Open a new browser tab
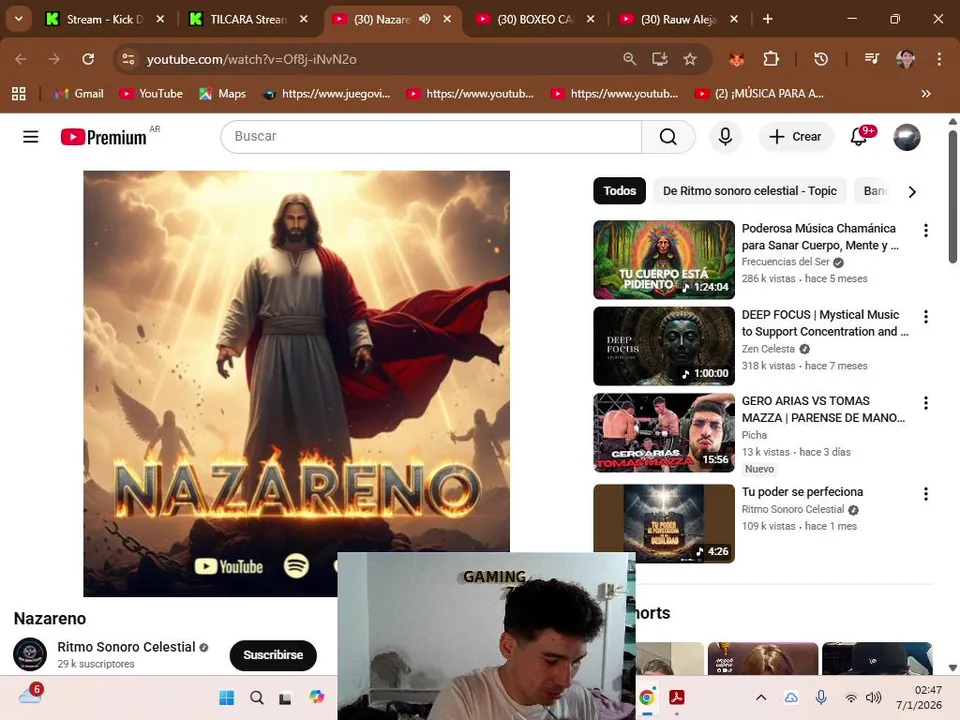Screen dimensions: 960x720 point(767,19)
